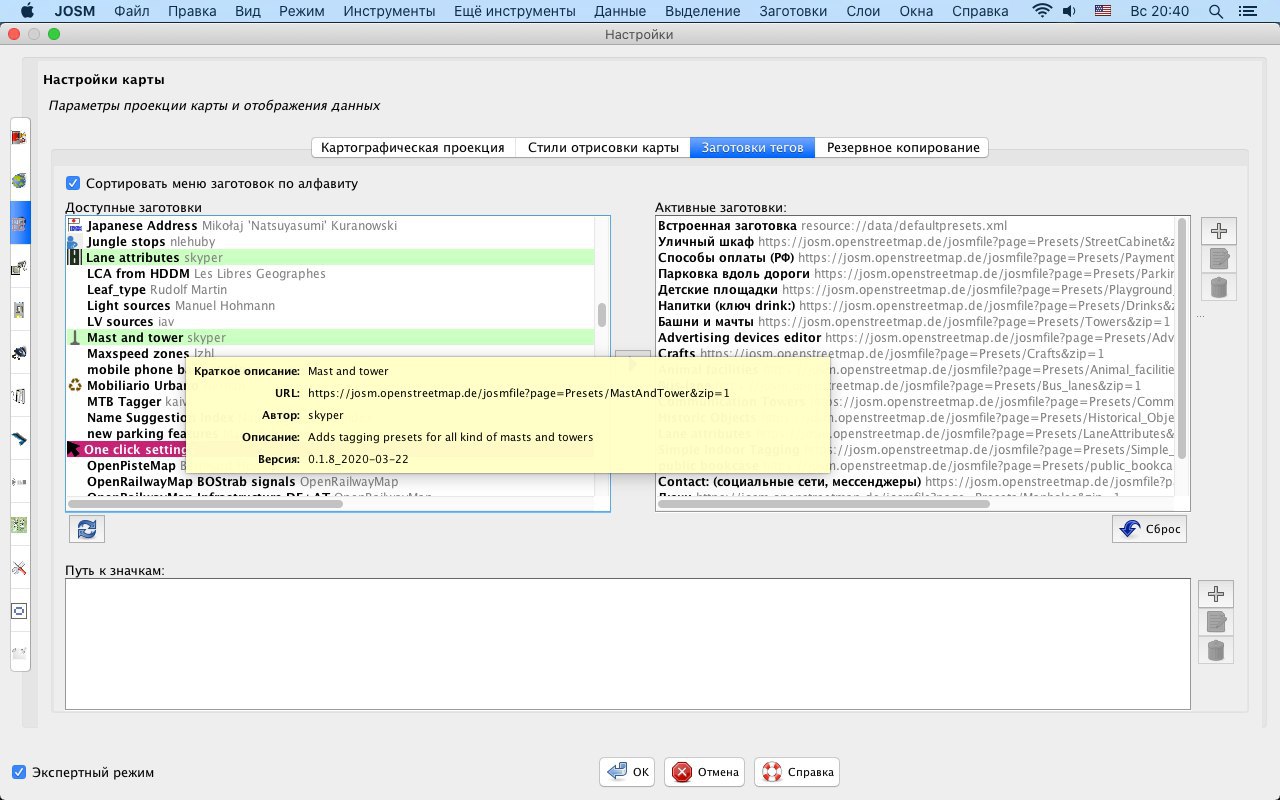Select Leaf_type preset row

[331, 290]
